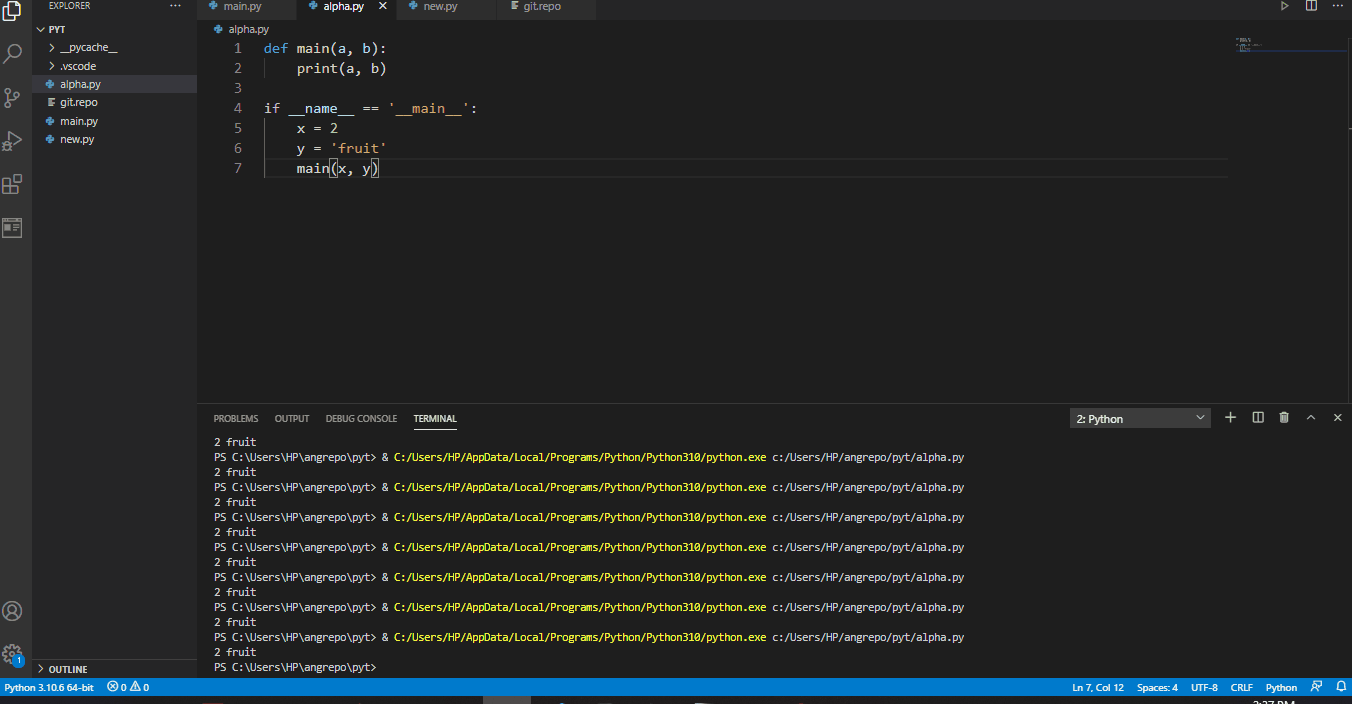Expand the __pycache__ folder
The height and width of the screenshot is (704, 1352).
(x=86, y=47)
